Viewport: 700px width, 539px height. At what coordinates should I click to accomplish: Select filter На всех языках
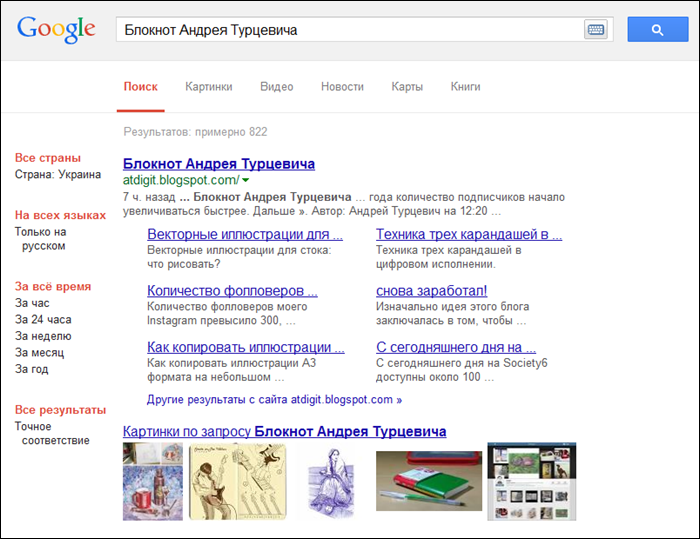pyautogui.click(x=60, y=215)
